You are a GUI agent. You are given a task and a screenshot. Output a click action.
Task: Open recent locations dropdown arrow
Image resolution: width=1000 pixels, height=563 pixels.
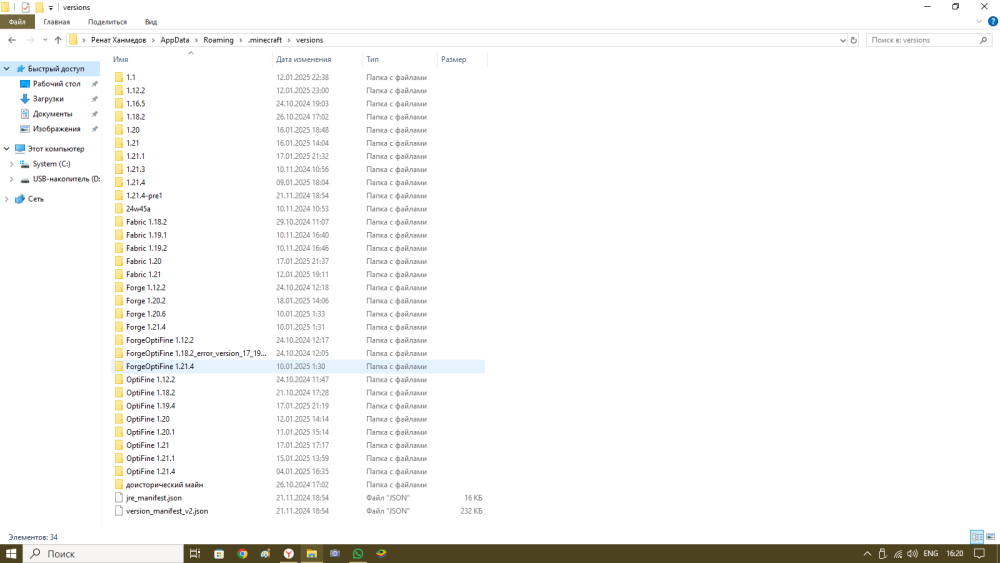point(45,40)
